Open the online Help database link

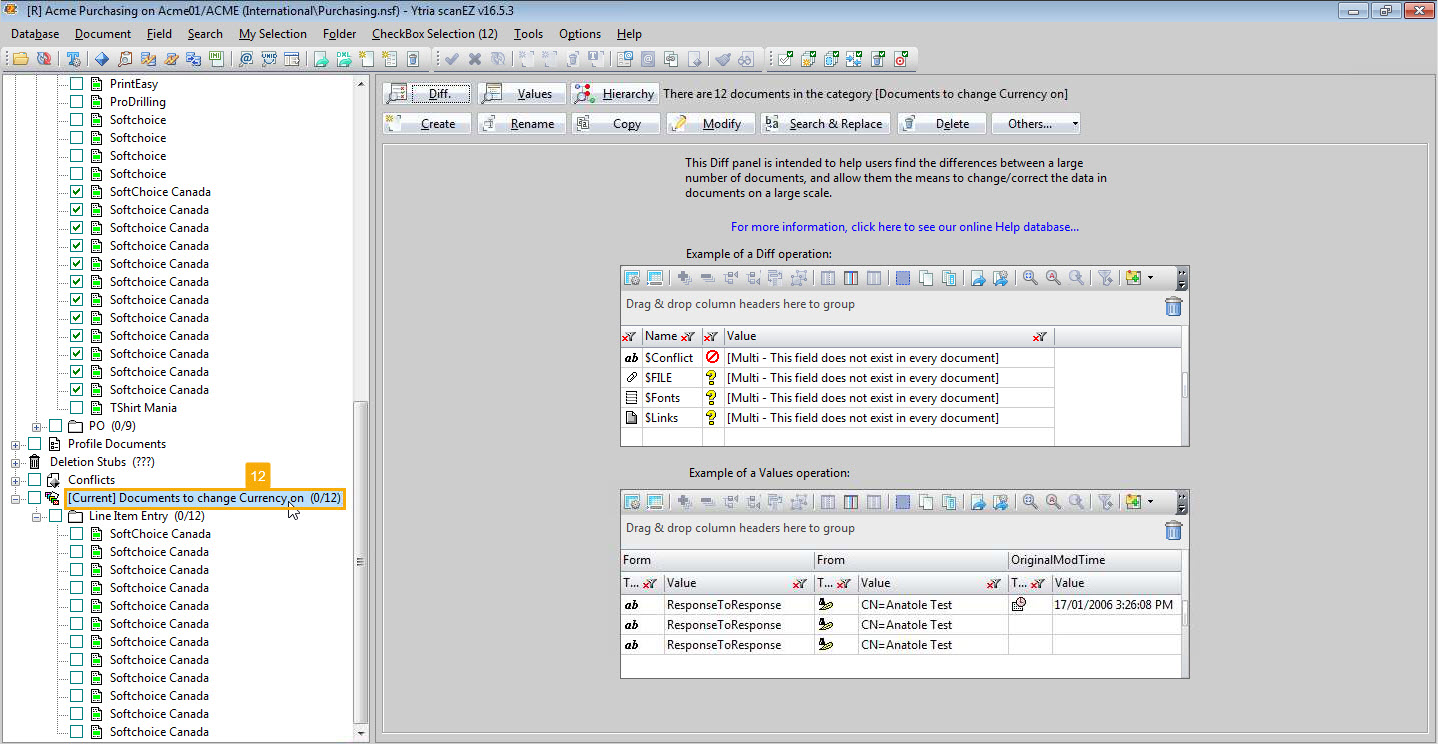tap(905, 227)
